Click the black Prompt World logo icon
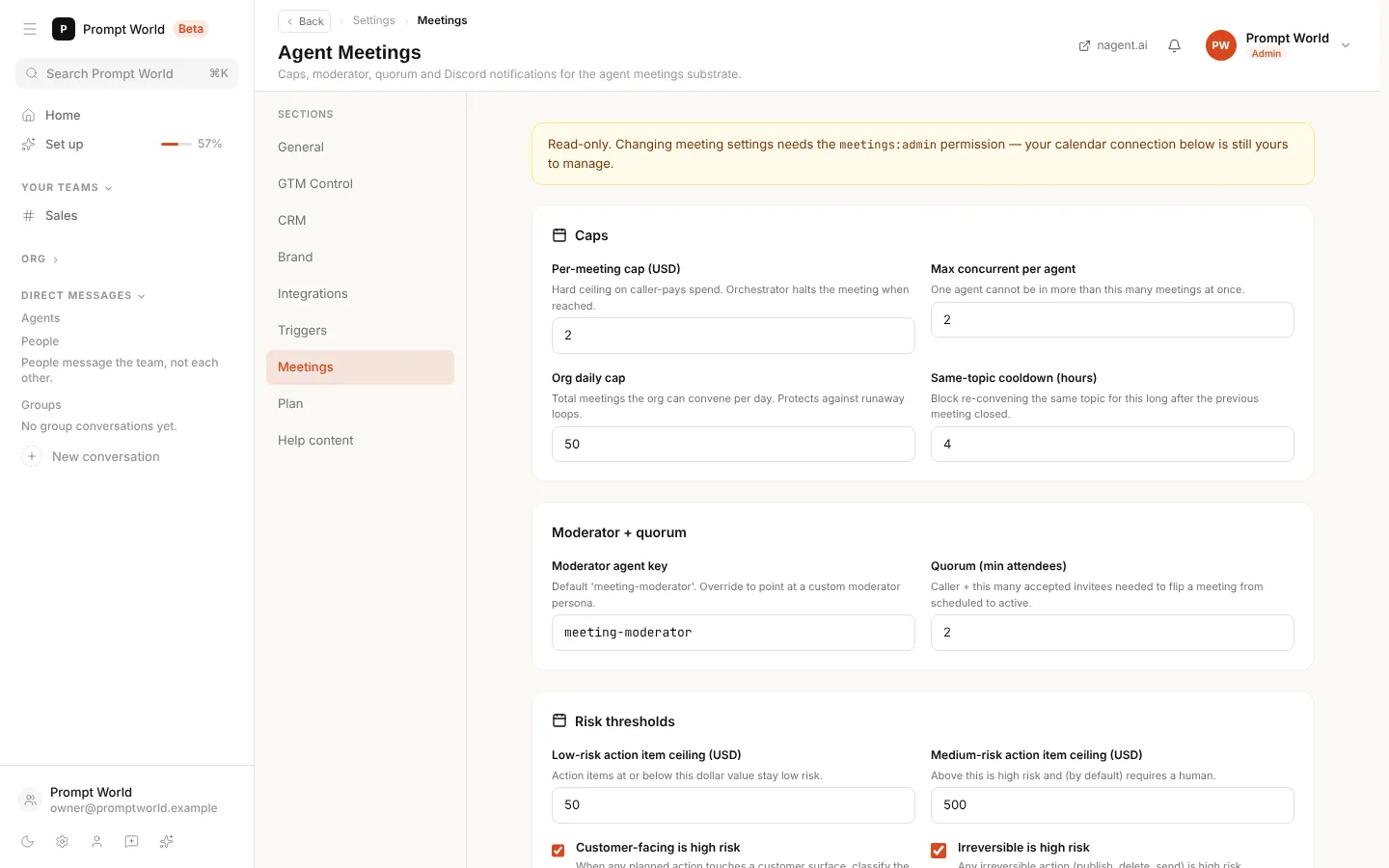 coord(64,29)
